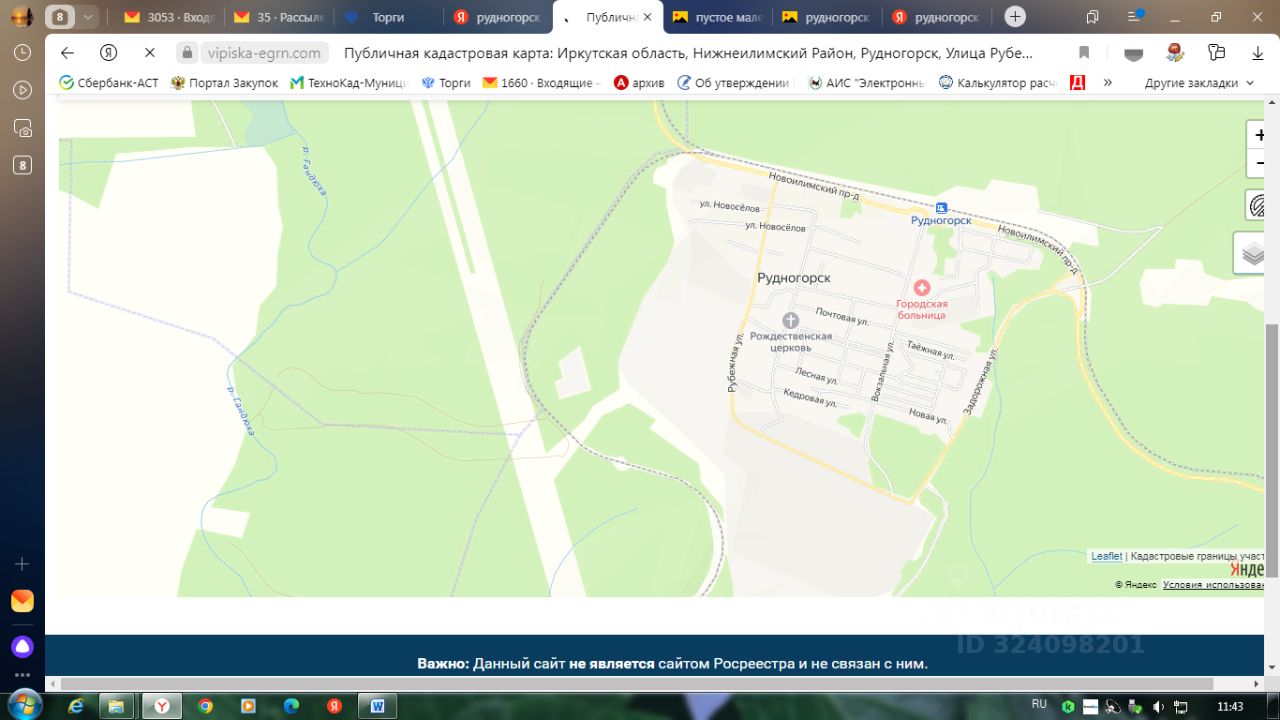This screenshot has height=720, width=1280.
Task: Open the Yandex Mail sidebar icon
Action: tap(22, 601)
